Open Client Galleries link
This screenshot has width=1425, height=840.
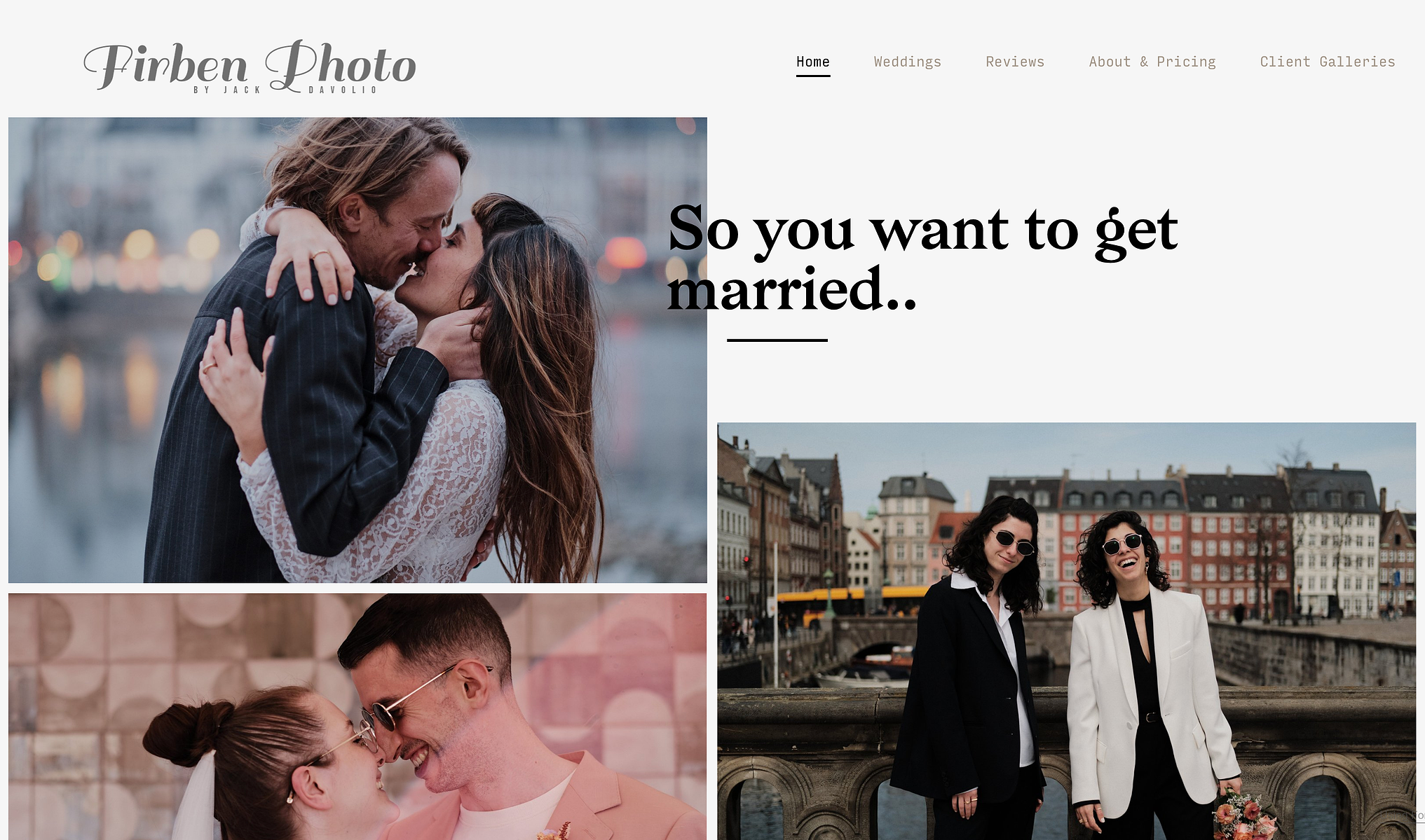tap(1328, 62)
